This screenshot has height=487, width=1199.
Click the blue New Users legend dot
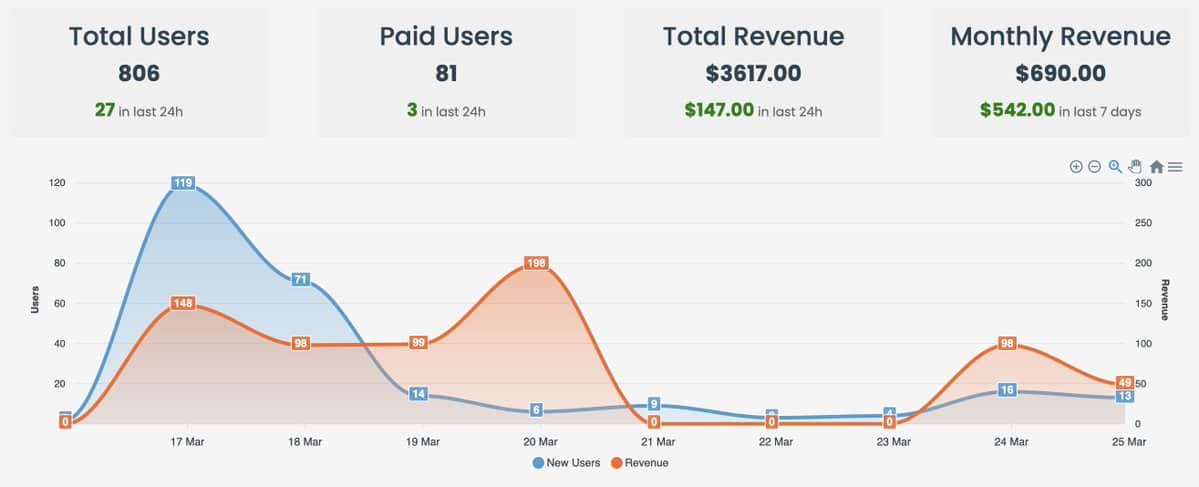[x=538, y=463]
